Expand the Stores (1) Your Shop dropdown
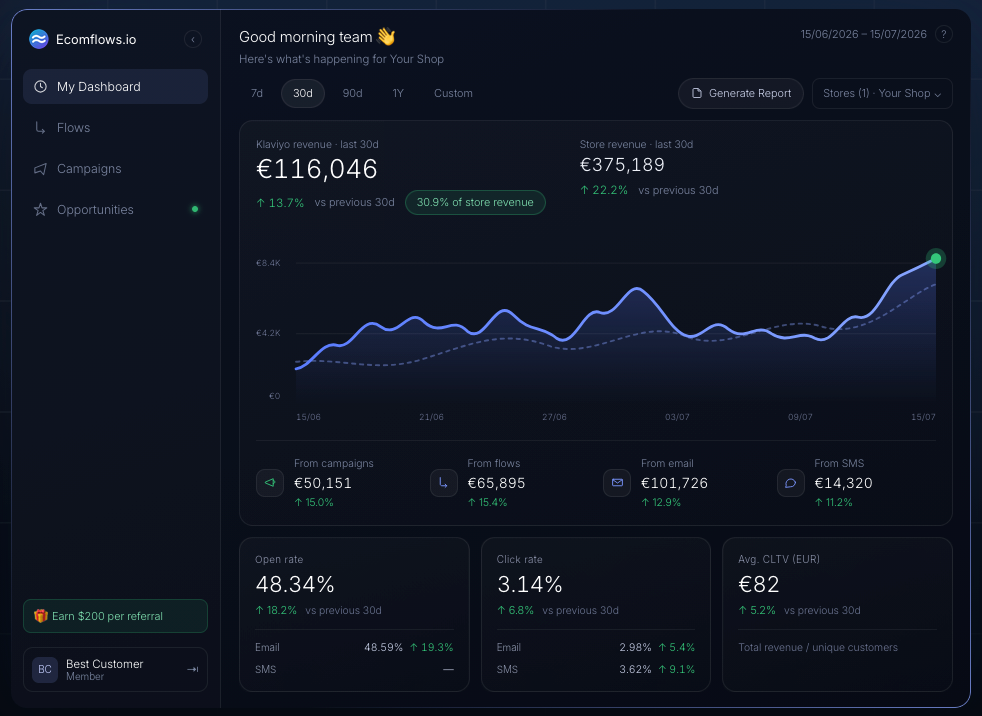982x716 pixels. coord(882,93)
